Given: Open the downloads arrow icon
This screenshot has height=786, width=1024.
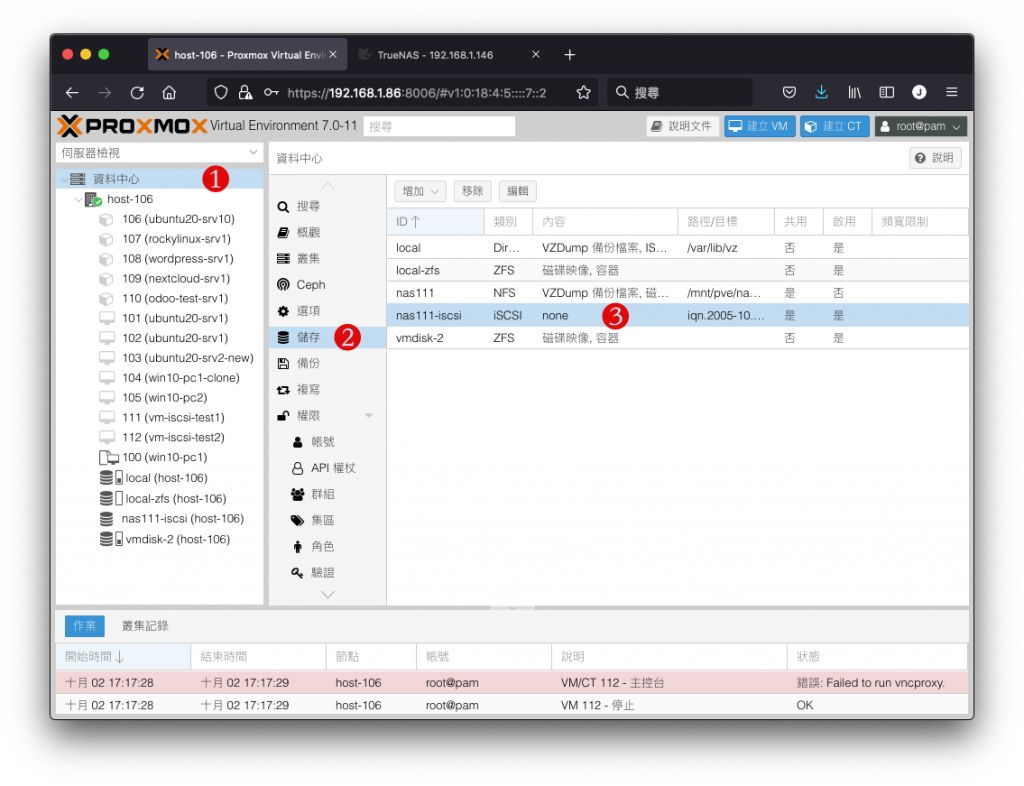Looking at the screenshot, I should (x=822, y=93).
